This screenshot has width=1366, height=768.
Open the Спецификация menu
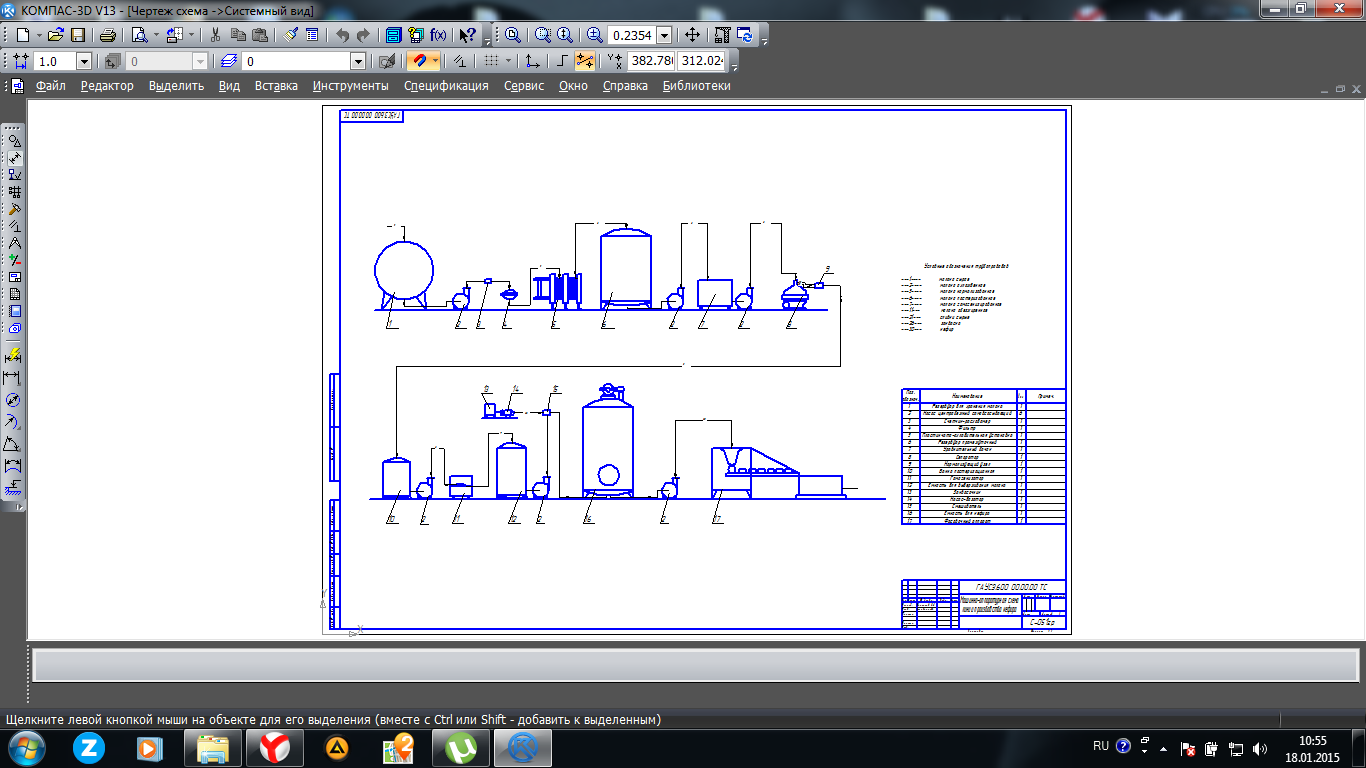[x=446, y=86]
